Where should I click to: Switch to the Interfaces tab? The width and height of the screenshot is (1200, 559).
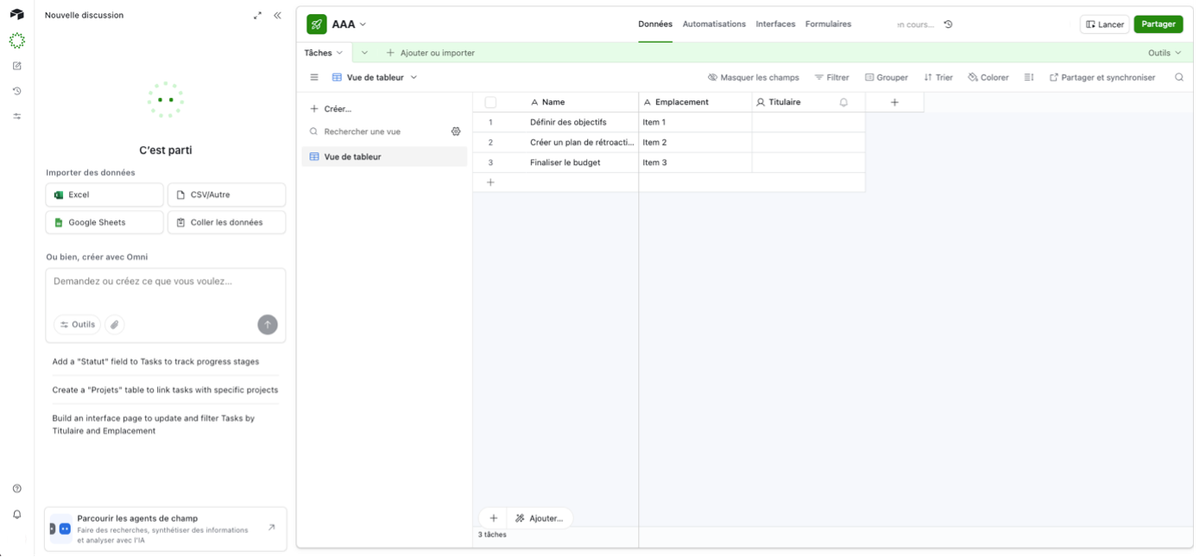point(775,24)
